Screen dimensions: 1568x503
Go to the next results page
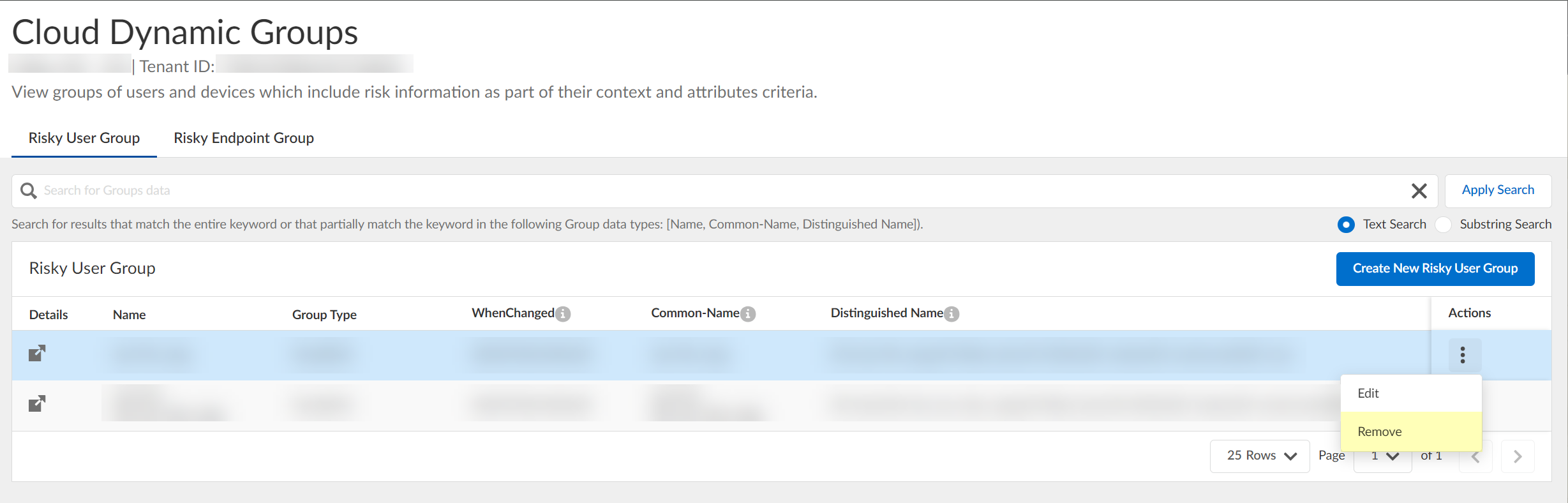click(1518, 456)
